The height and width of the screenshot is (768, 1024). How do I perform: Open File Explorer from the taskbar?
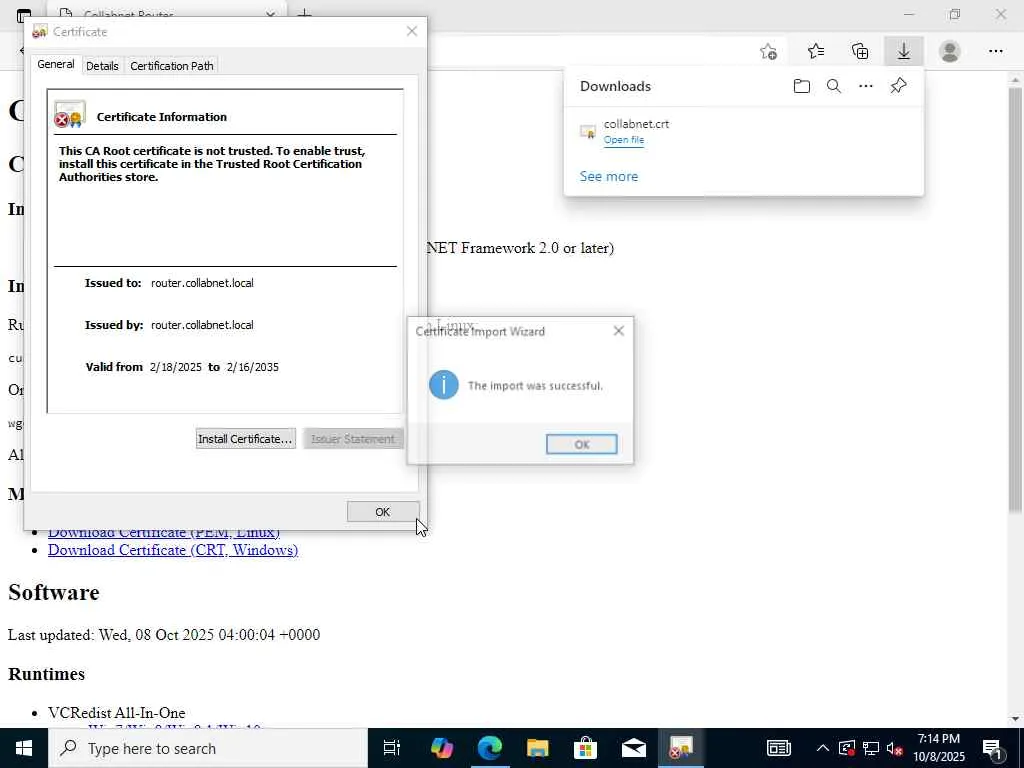click(537, 748)
